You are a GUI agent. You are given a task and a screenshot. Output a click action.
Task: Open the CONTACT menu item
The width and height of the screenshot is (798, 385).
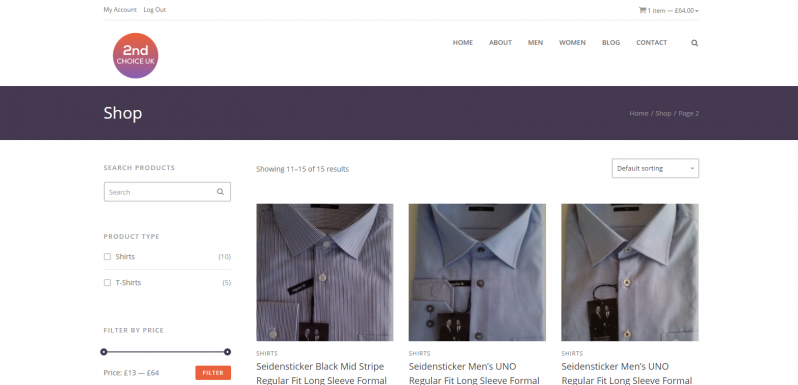pos(651,43)
